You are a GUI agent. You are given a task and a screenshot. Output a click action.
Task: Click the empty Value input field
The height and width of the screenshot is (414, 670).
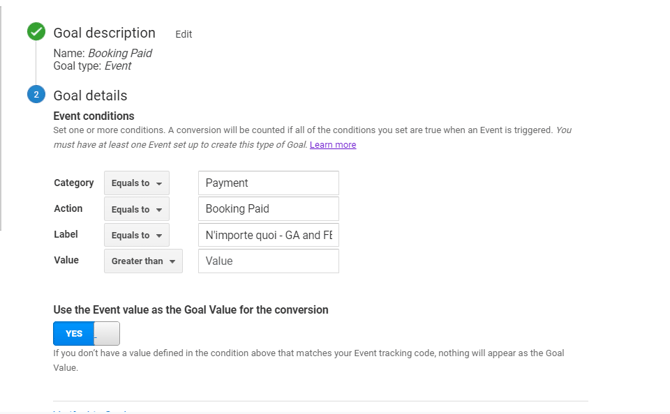coord(268,261)
